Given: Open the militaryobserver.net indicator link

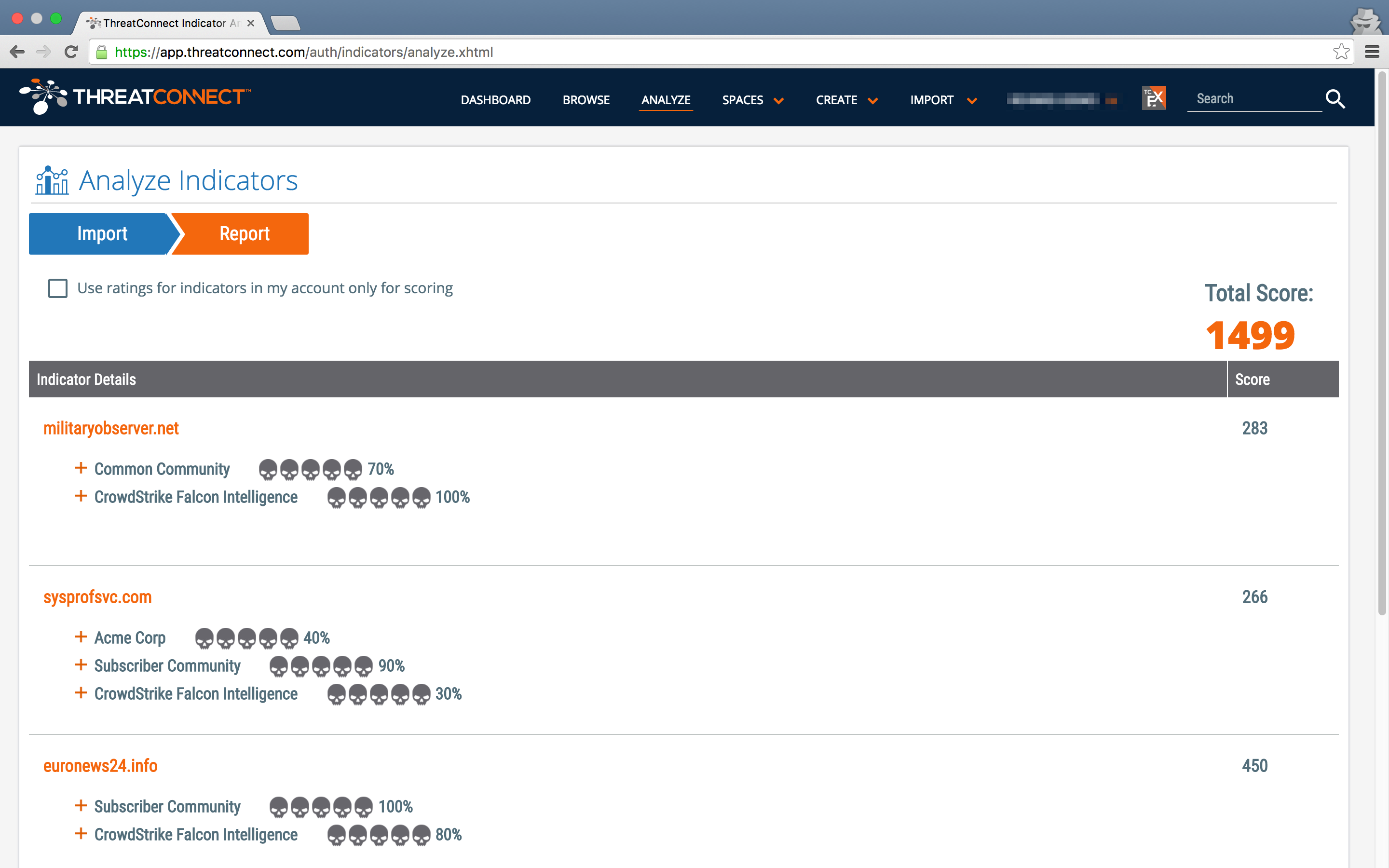Looking at the screenshot, I should point(111,428).
